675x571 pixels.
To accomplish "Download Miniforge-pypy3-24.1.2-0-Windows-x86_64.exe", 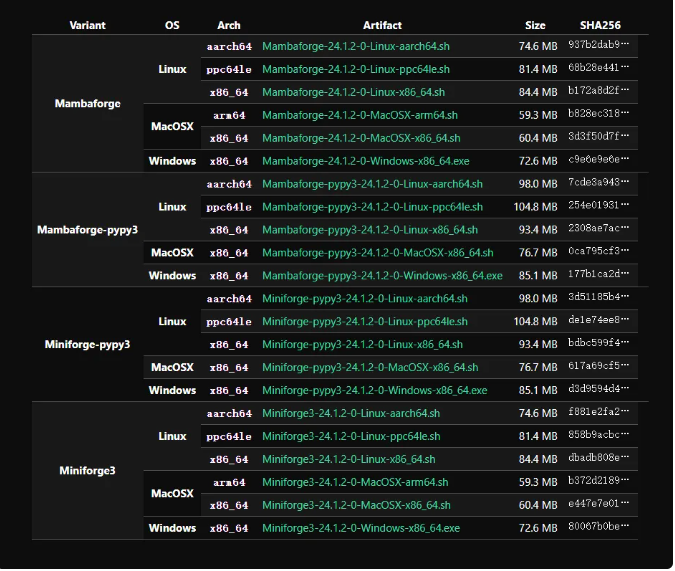I will (374, 391).
